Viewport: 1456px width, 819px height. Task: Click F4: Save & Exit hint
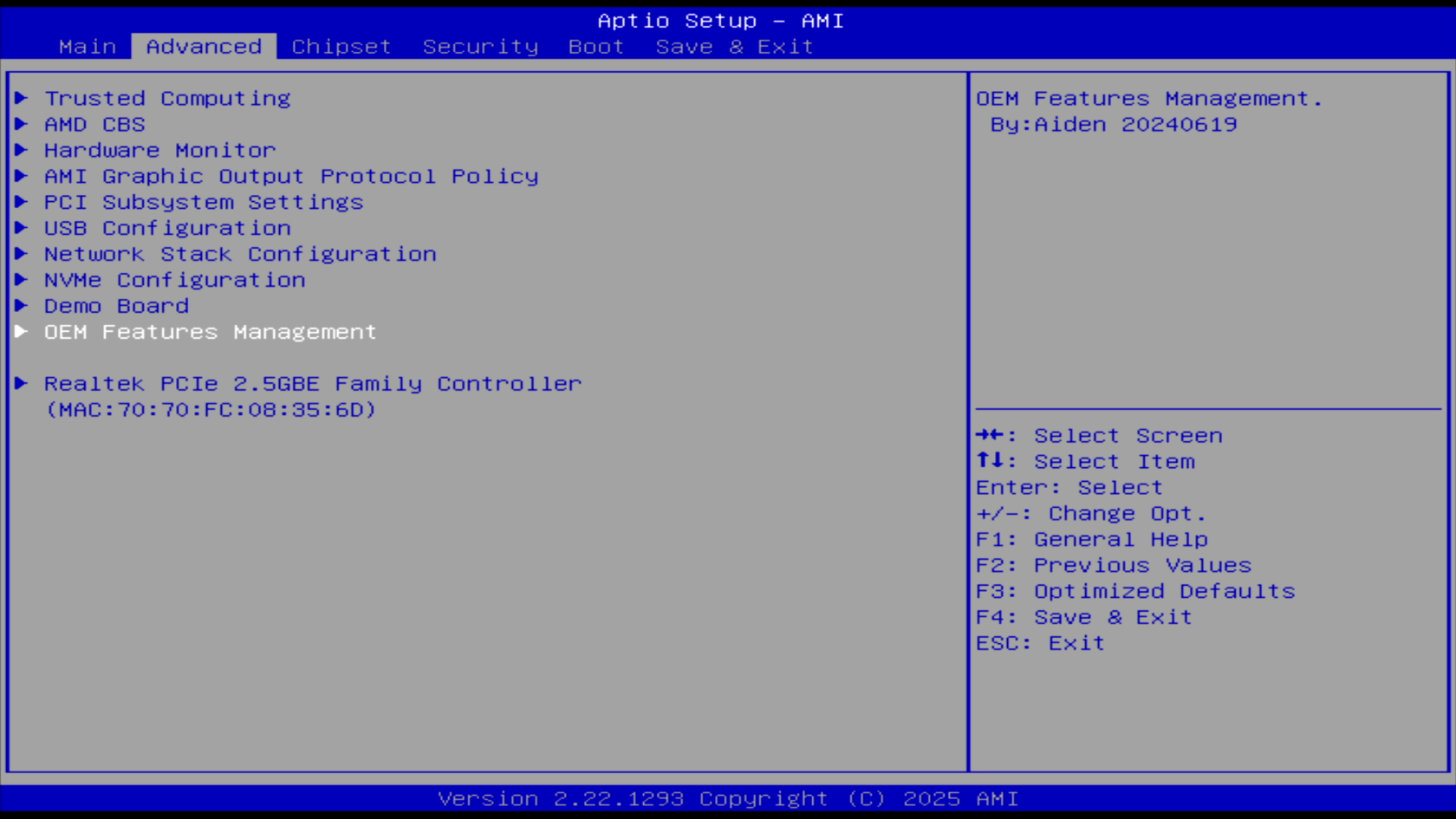click(1084, 618)
